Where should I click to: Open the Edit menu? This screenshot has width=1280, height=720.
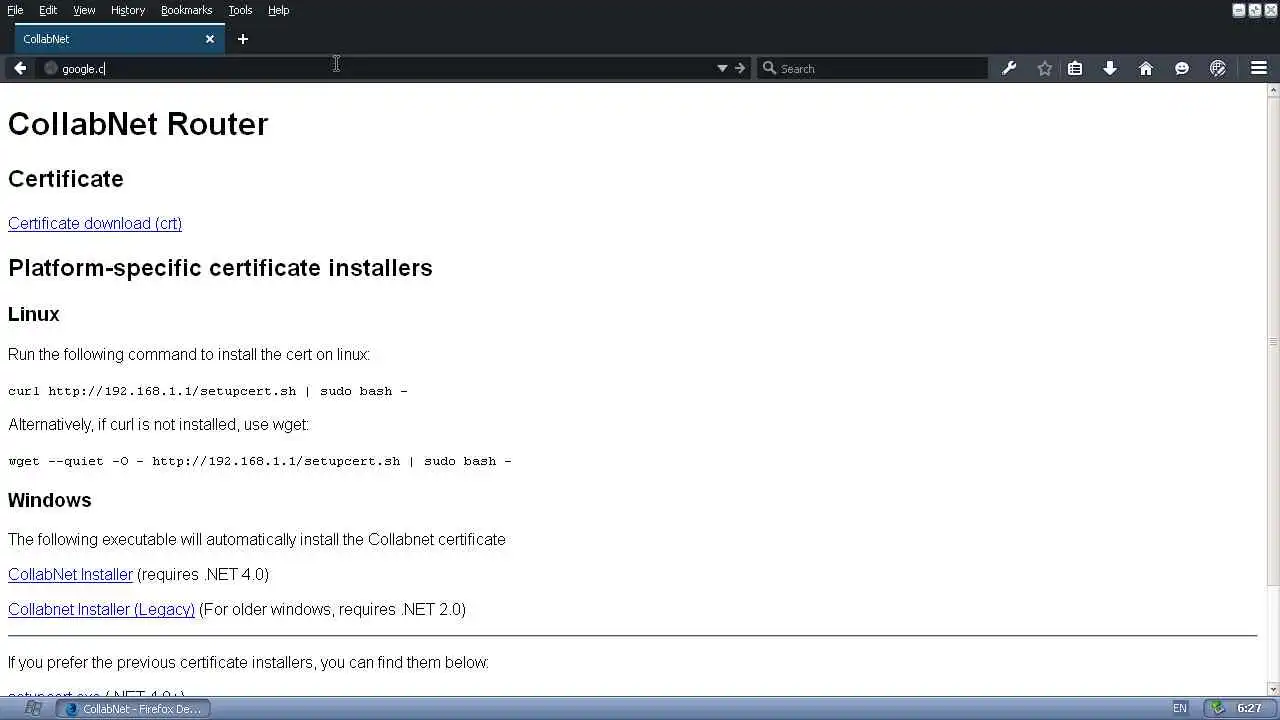pos(48,10)
